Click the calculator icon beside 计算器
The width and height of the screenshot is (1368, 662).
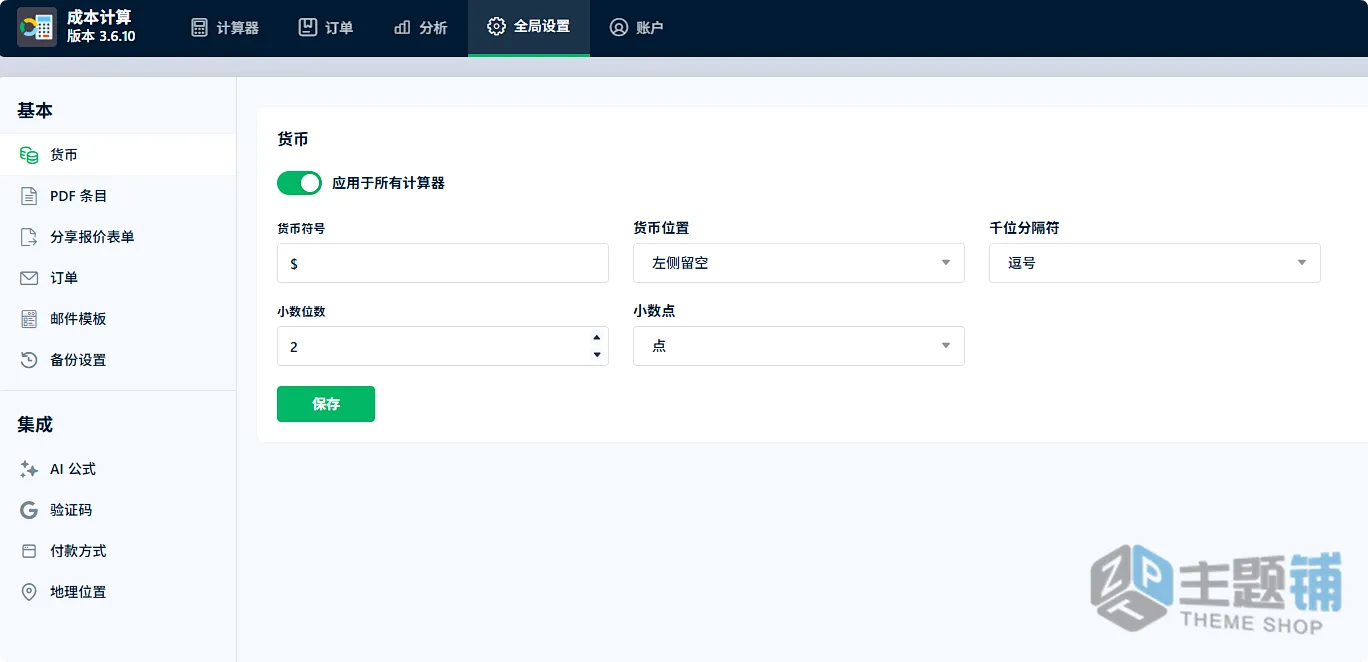(200, 27)
